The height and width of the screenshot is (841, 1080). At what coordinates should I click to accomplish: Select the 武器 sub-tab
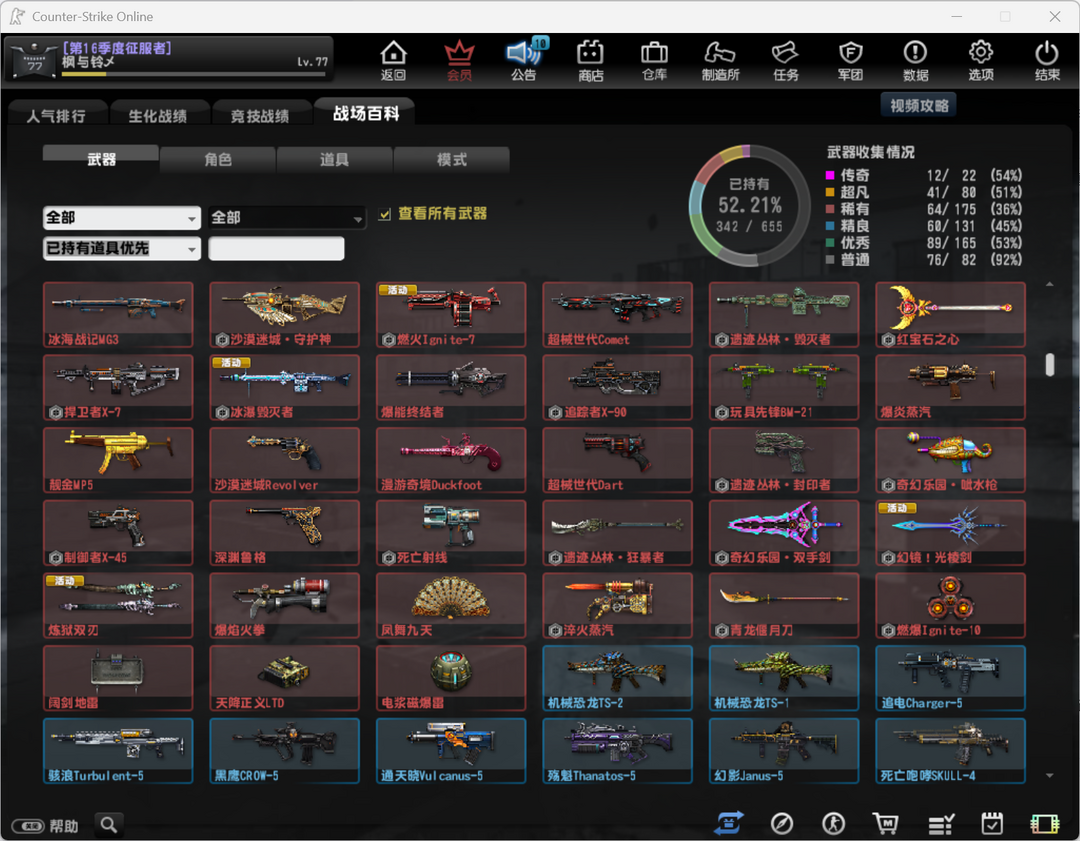pos(101,159)
